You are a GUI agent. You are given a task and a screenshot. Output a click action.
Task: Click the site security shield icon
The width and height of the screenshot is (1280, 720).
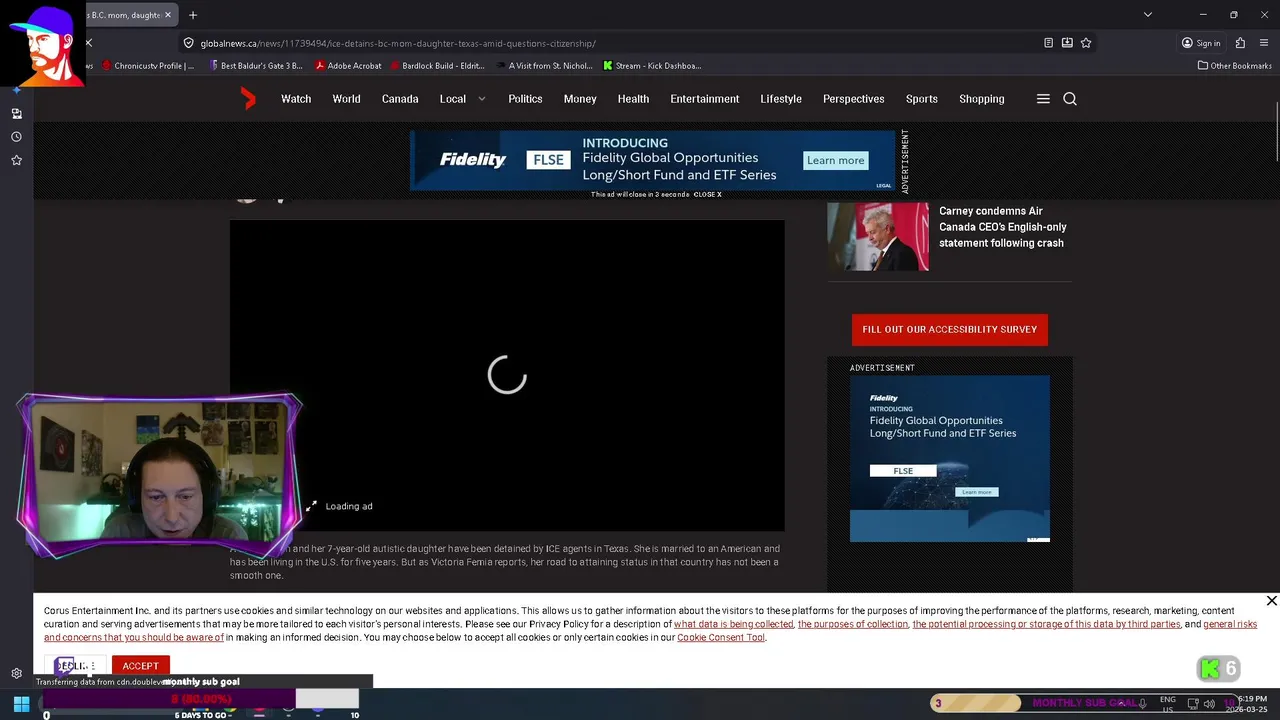(188, 43)
